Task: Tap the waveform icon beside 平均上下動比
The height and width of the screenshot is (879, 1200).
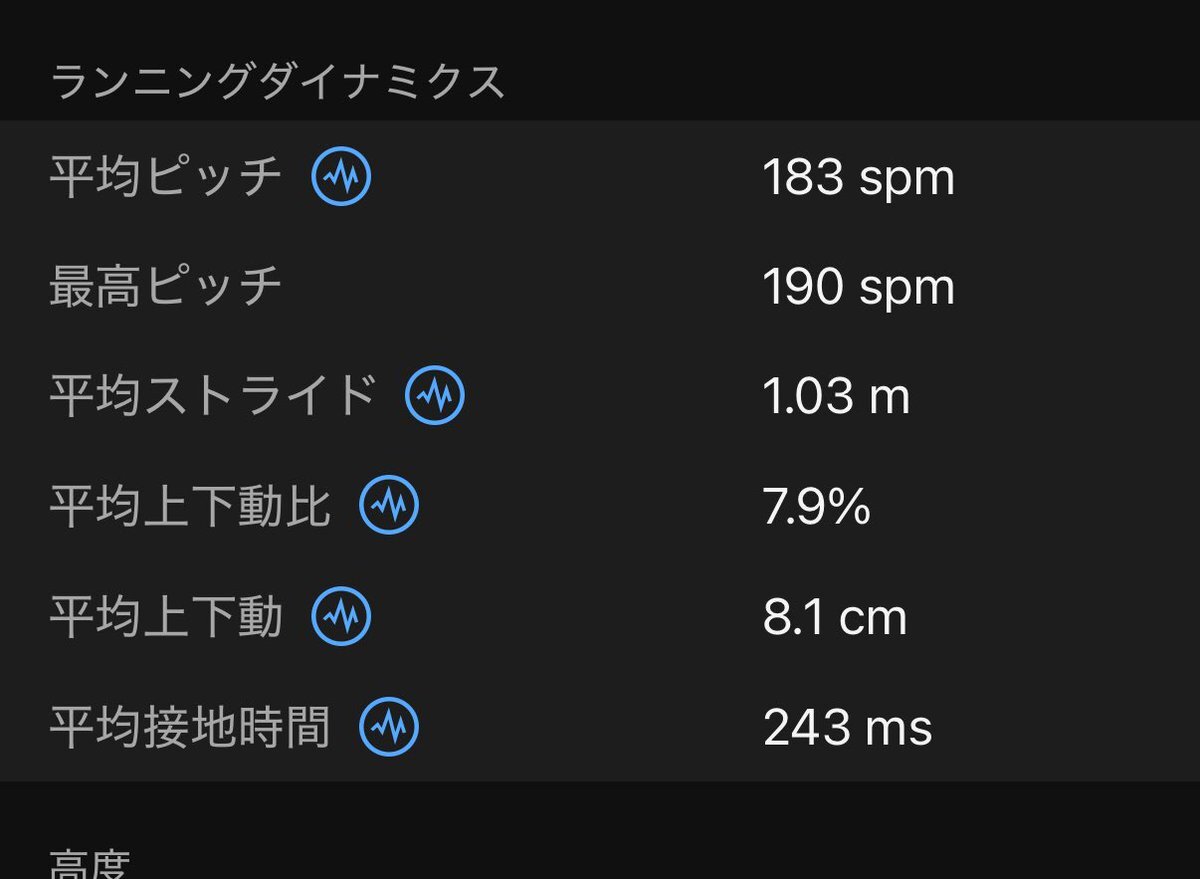Action: click(389, 505)
